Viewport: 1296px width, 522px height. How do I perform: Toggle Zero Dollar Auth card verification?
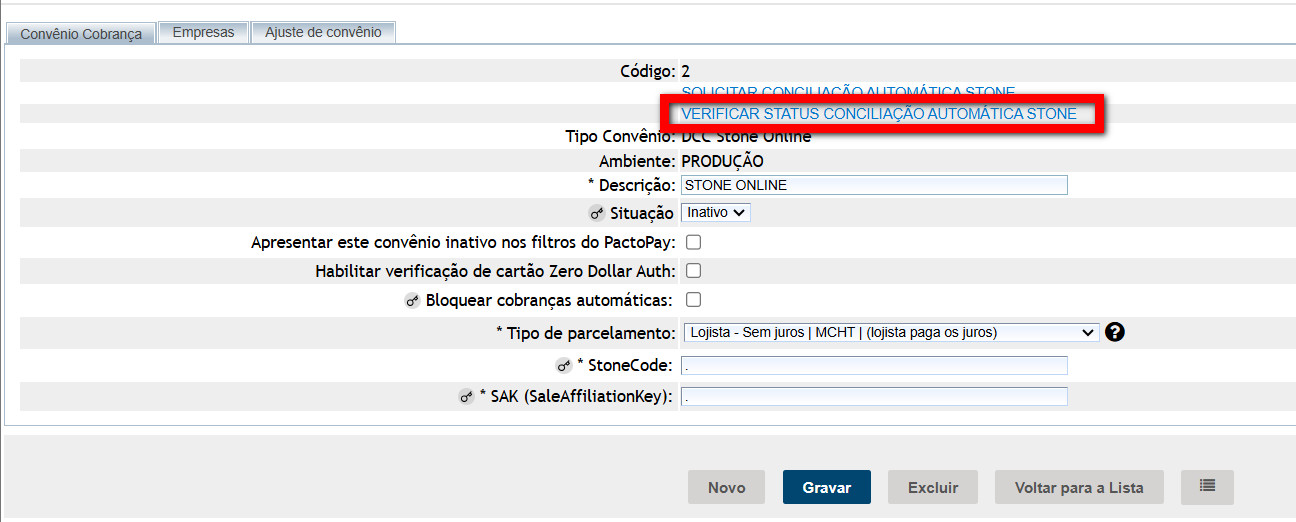pos(693,271)
